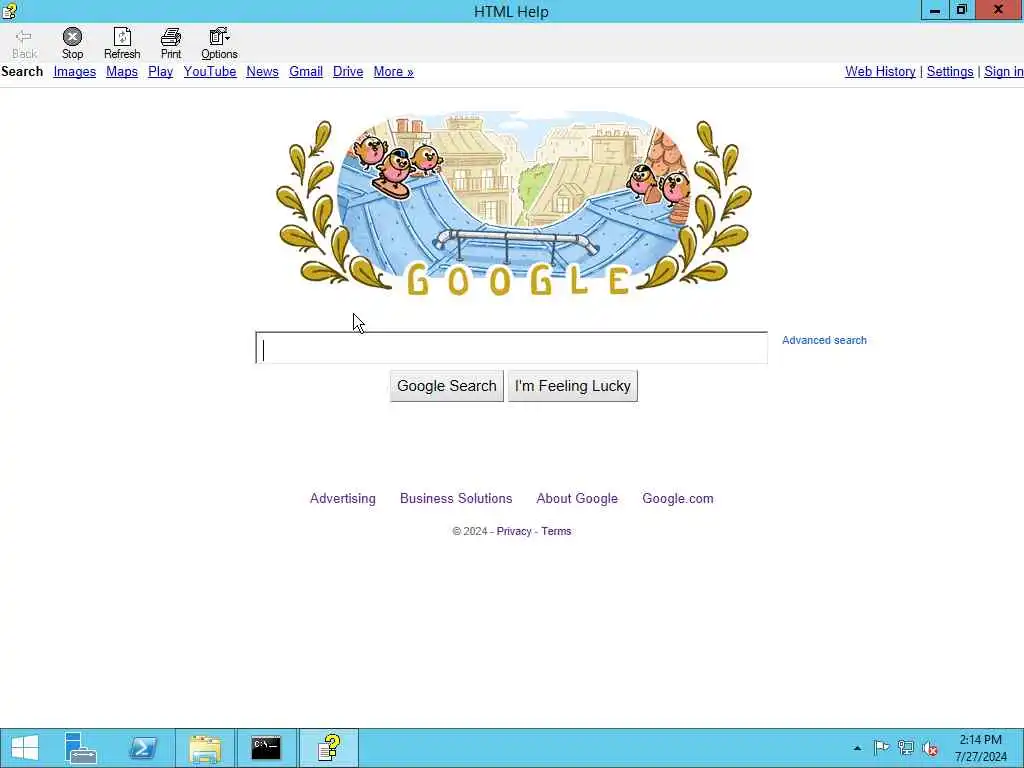Open Google Settings link
1024x768 pixels.
pos(950,72)
